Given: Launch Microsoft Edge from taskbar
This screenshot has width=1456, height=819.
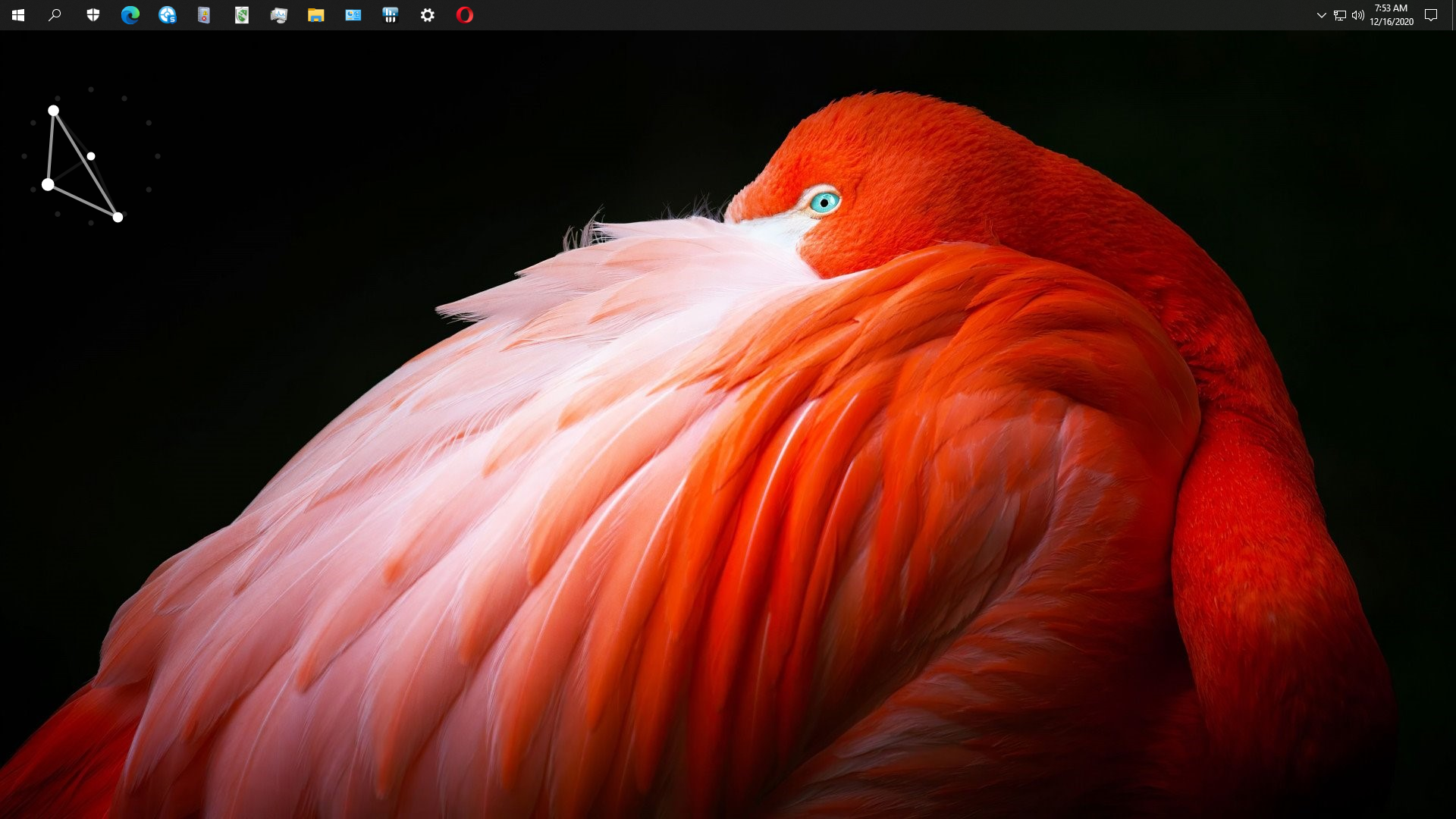Looking at the screenshot, I should pos(130,15).
